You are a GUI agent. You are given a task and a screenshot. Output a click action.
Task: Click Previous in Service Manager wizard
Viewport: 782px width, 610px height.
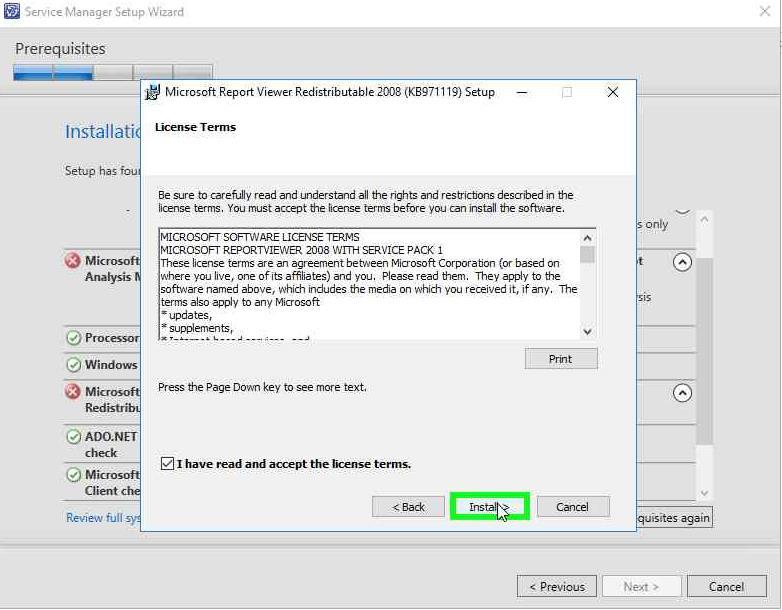pyautogui.click(x=557, y=587)
